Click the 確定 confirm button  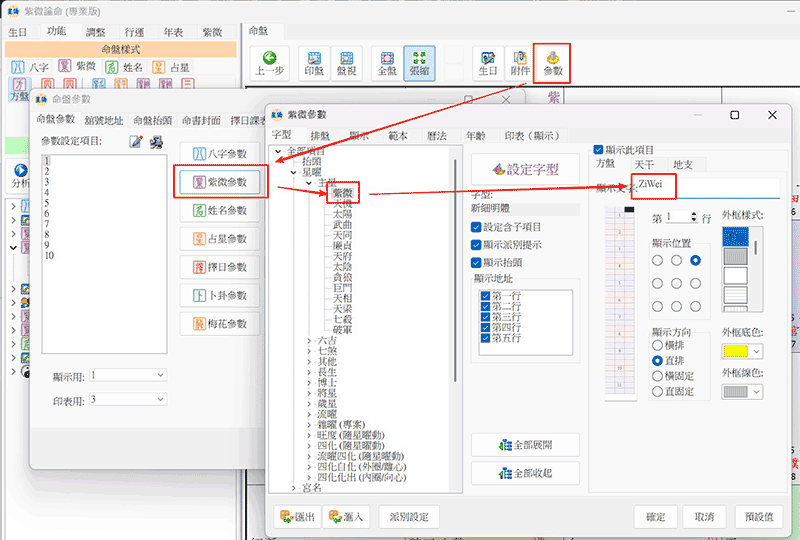pyautogui.click(x=655, y=517)
